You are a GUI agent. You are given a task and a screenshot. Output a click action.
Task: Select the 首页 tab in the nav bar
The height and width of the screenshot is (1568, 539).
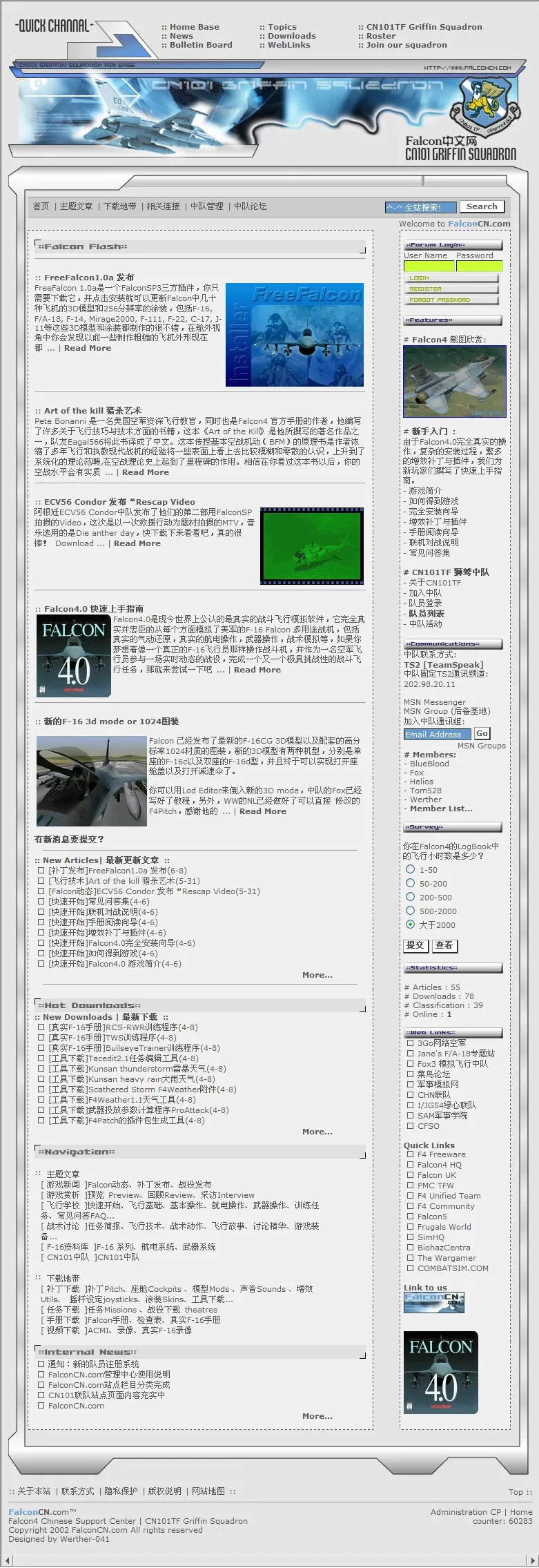click(41, 206)
